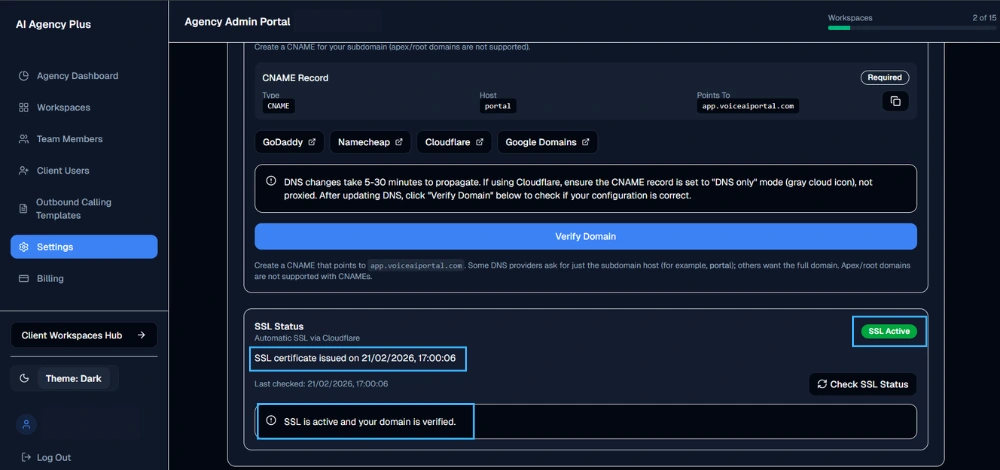Click the Verify Domain button
This screenshot has height=470, width=1000.
585,237
